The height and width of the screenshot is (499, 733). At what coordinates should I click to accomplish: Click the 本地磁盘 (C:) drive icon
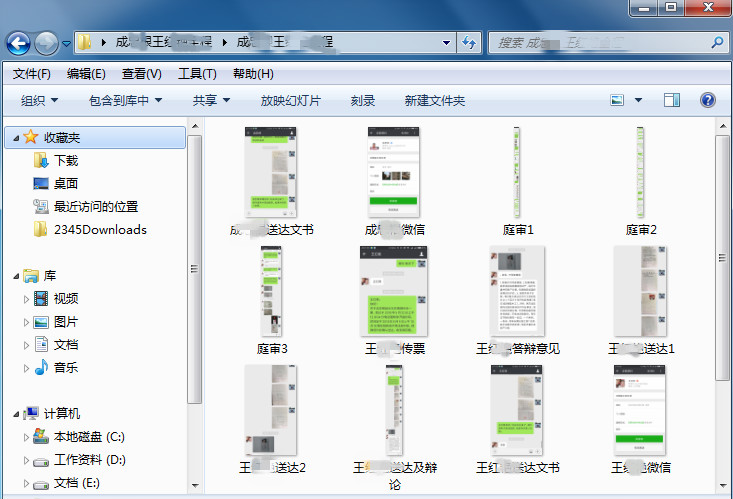[x=41, y=436]
